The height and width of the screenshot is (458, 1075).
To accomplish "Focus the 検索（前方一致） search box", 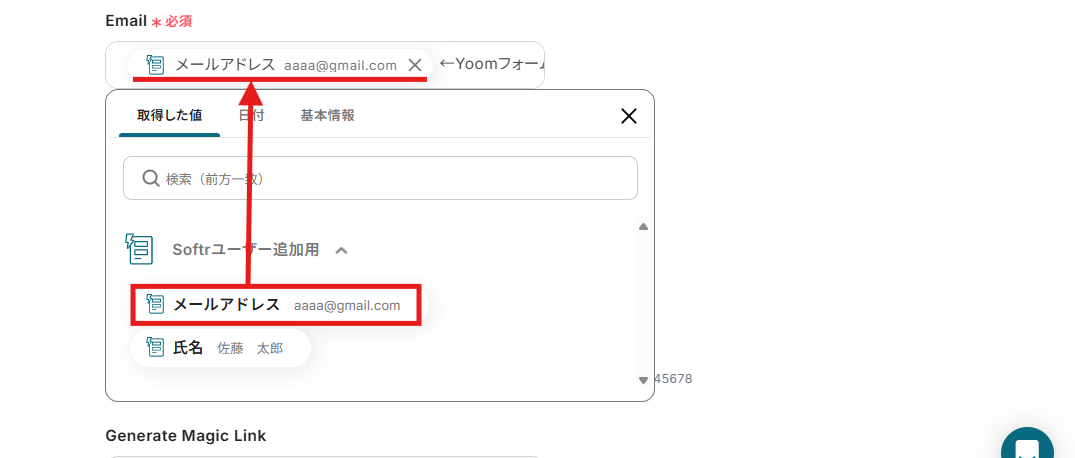I will [380, 178].
